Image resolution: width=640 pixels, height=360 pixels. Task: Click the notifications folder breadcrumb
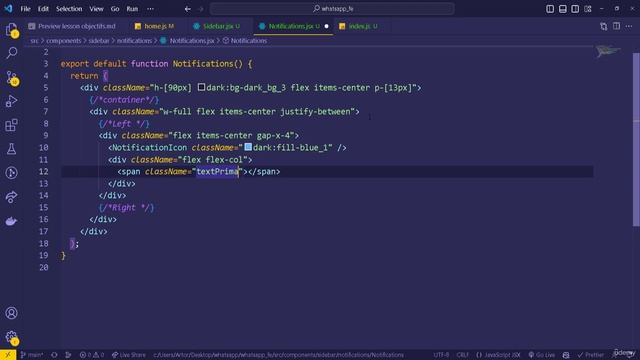[x=134, y=41]
